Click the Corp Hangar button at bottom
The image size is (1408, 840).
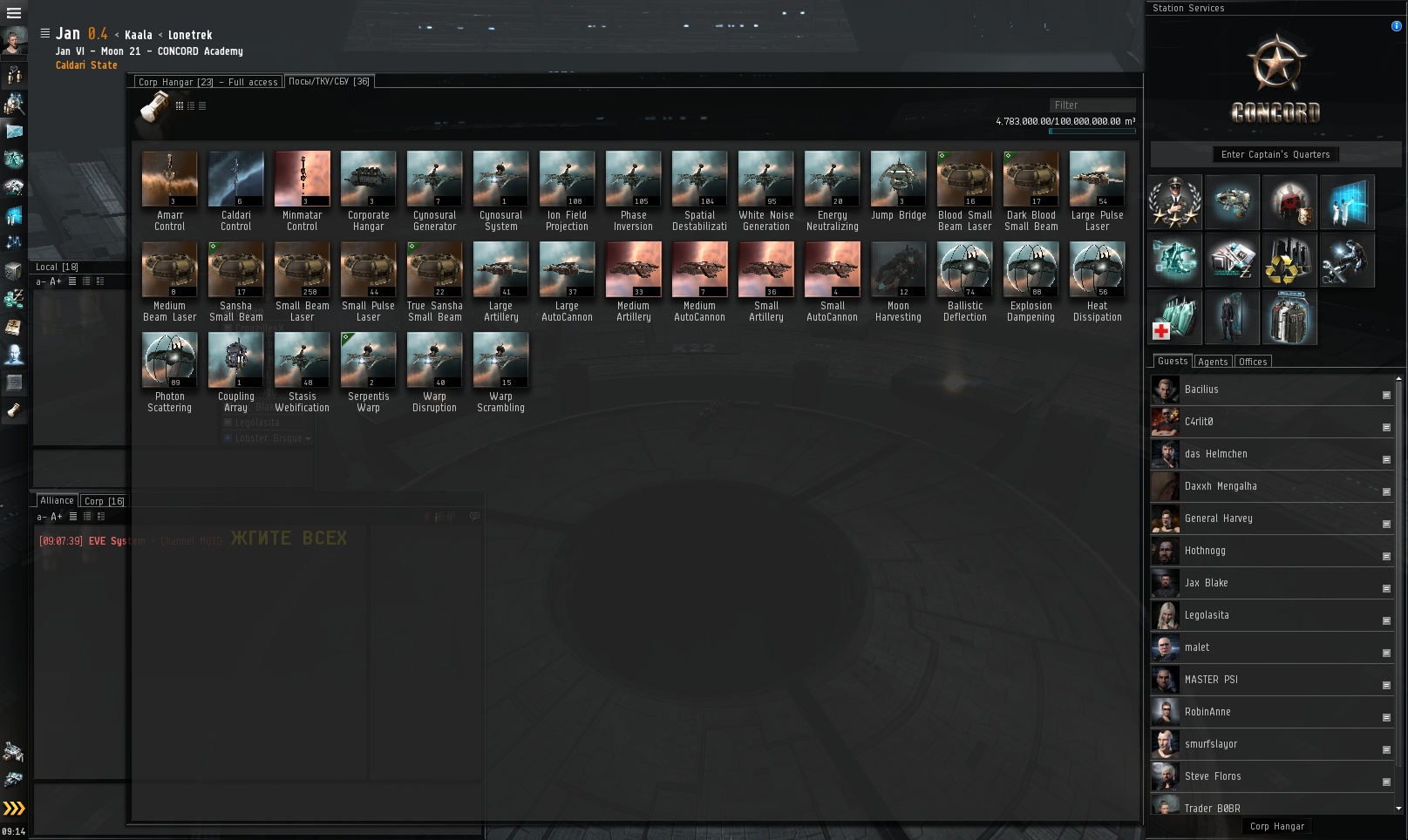pyautogui.click(x=1277, y=826)
